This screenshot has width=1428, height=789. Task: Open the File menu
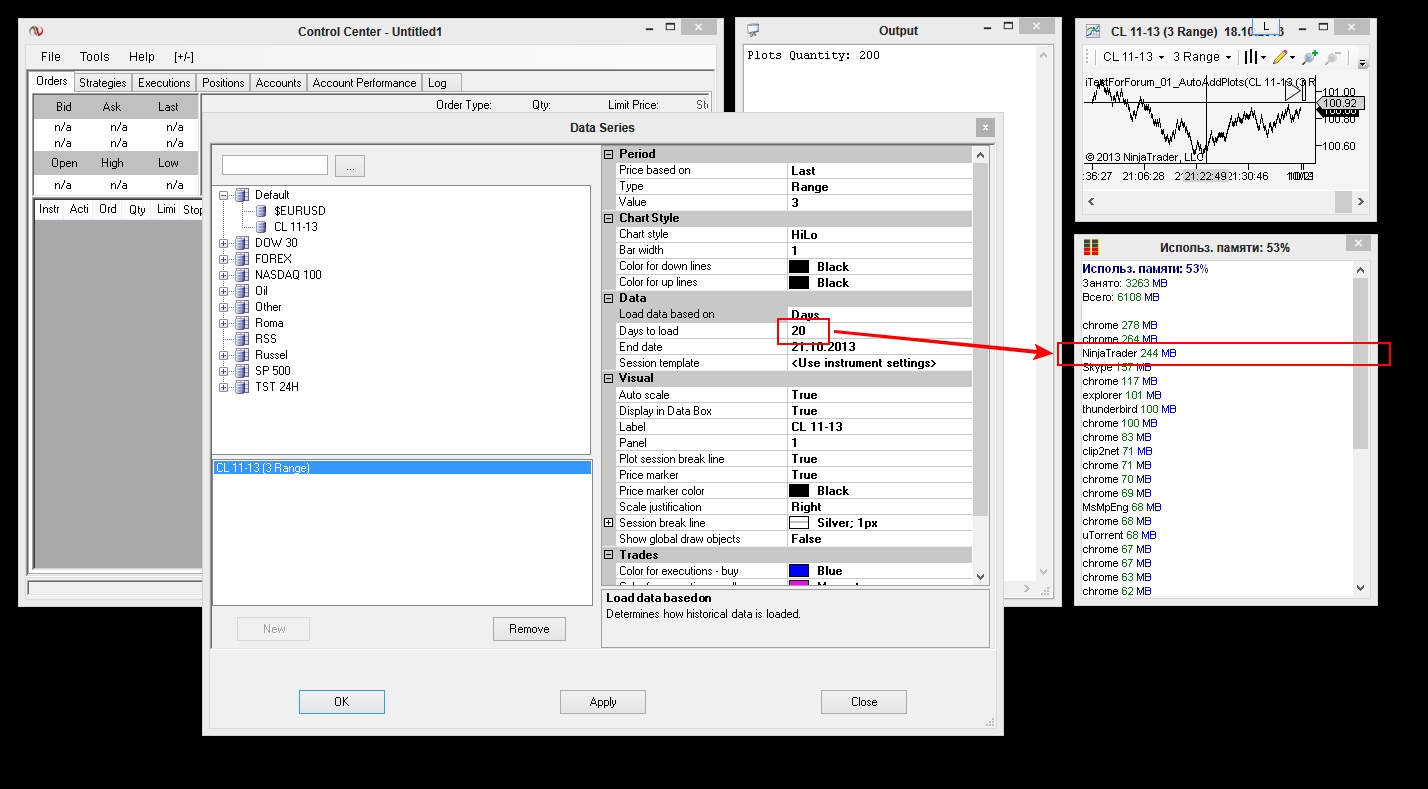point(51,57)
